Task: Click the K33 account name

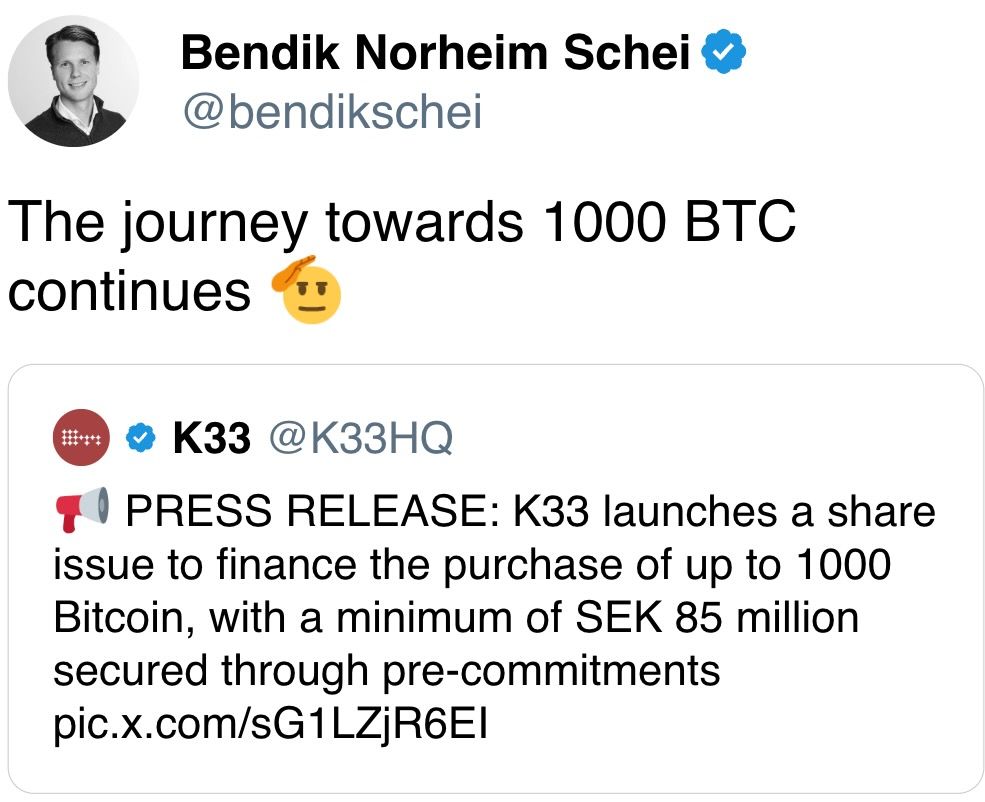Action: pos(211,437)
